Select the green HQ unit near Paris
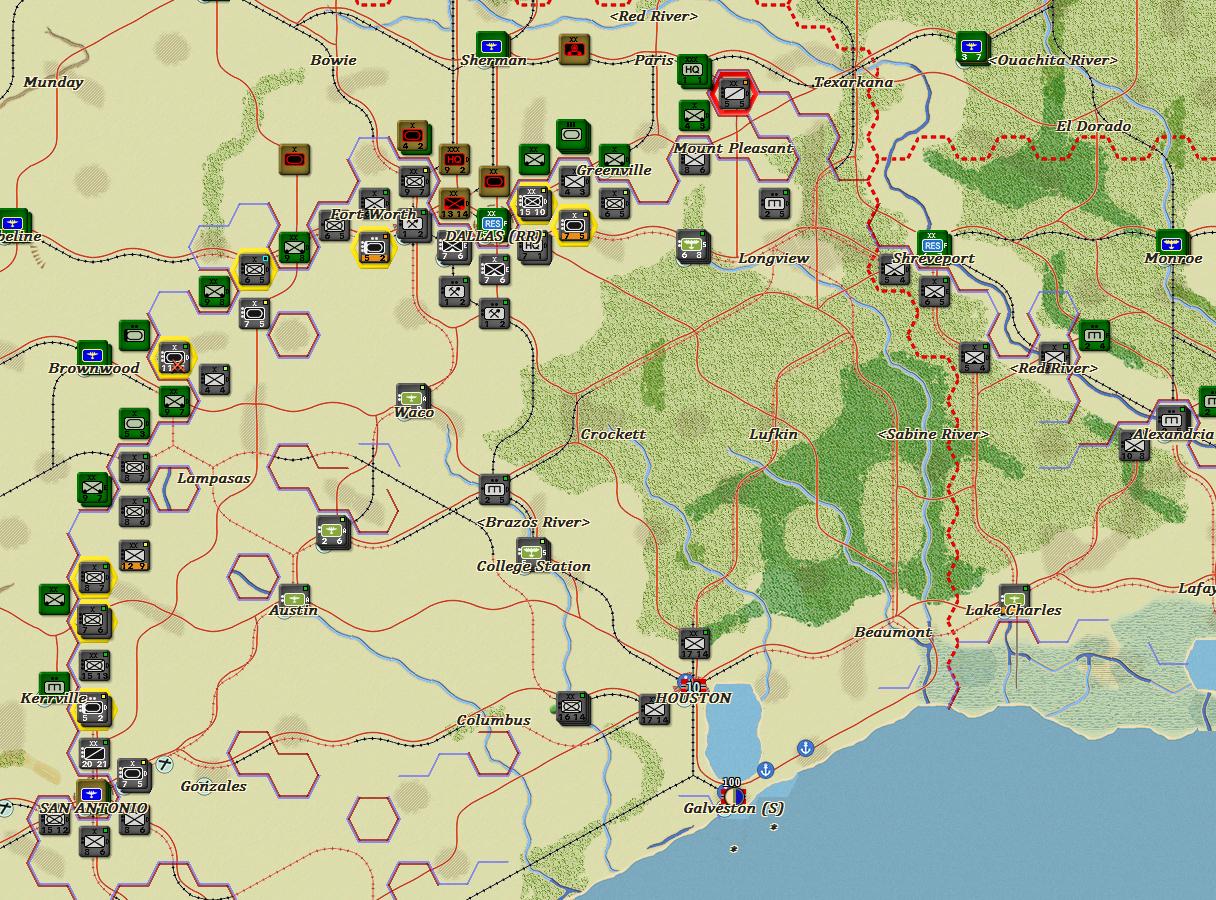Image resolution: width=1216 pixels, height=900 pixels. coord(692,69)
